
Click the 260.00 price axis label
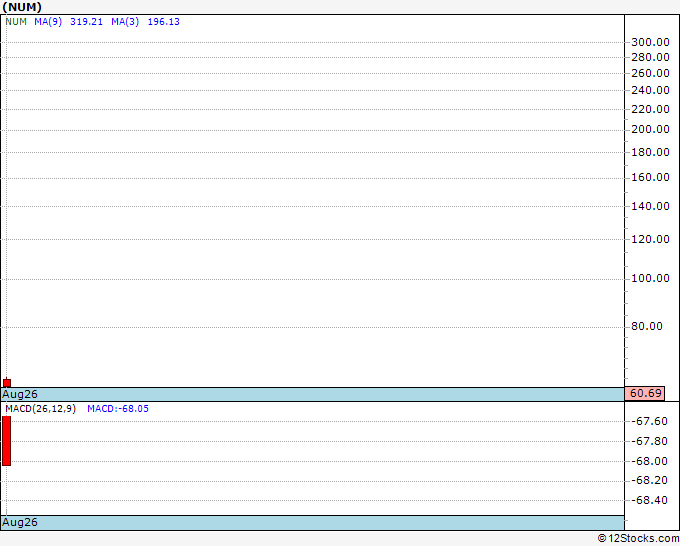pos(650,73)
